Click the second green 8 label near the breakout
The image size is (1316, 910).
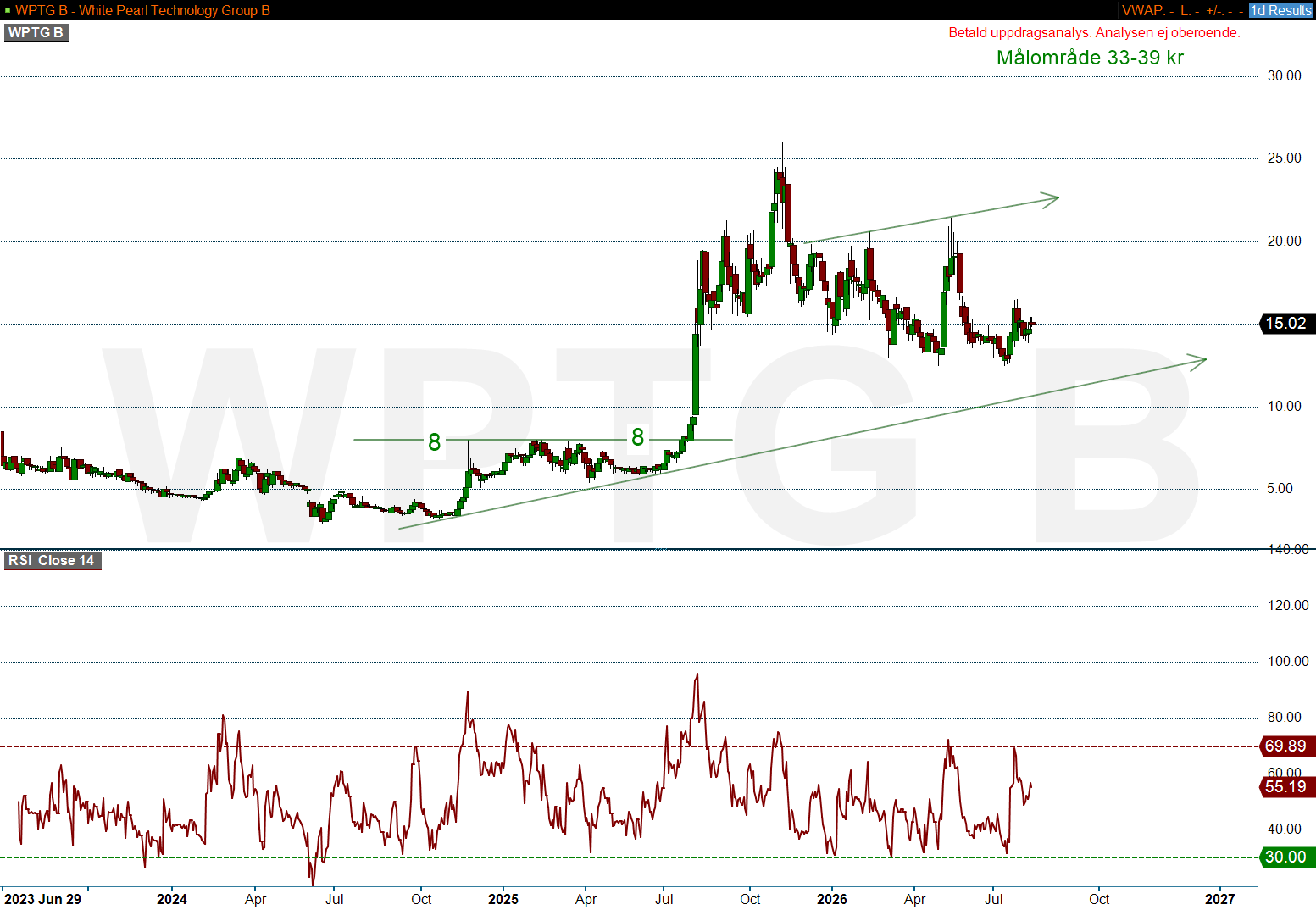click(x=637, y=437)
